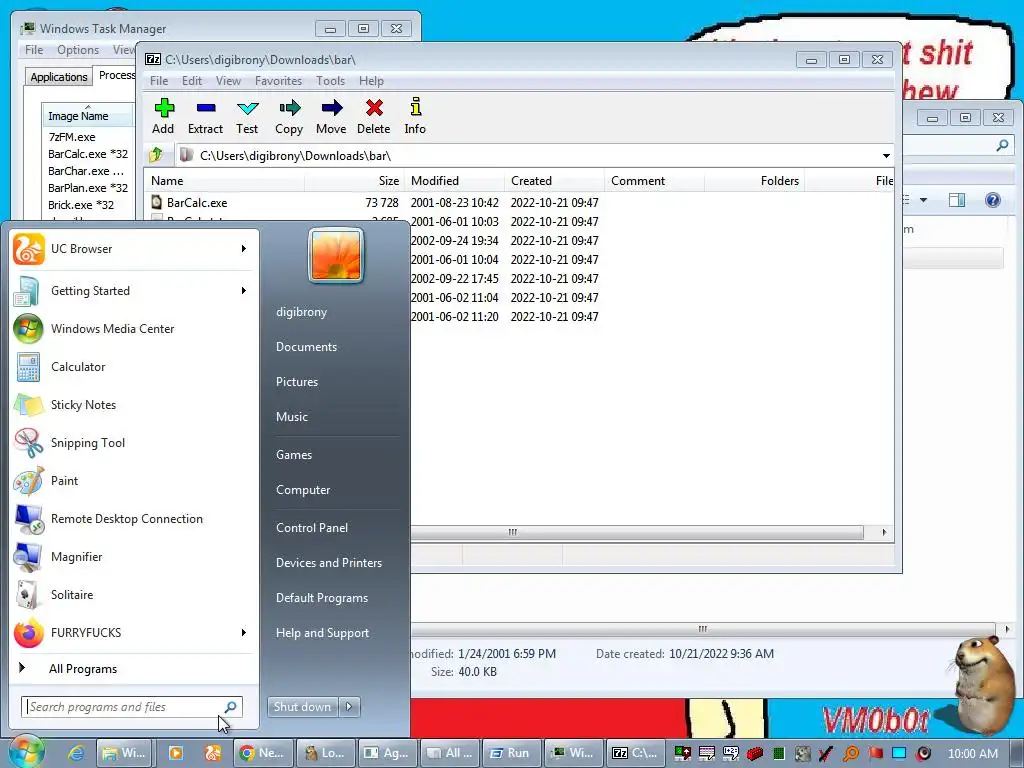Viewport: 1024px width, 768px height.
Task: Open the View menu in 7-Zip
Action: [x=228, y=81]
